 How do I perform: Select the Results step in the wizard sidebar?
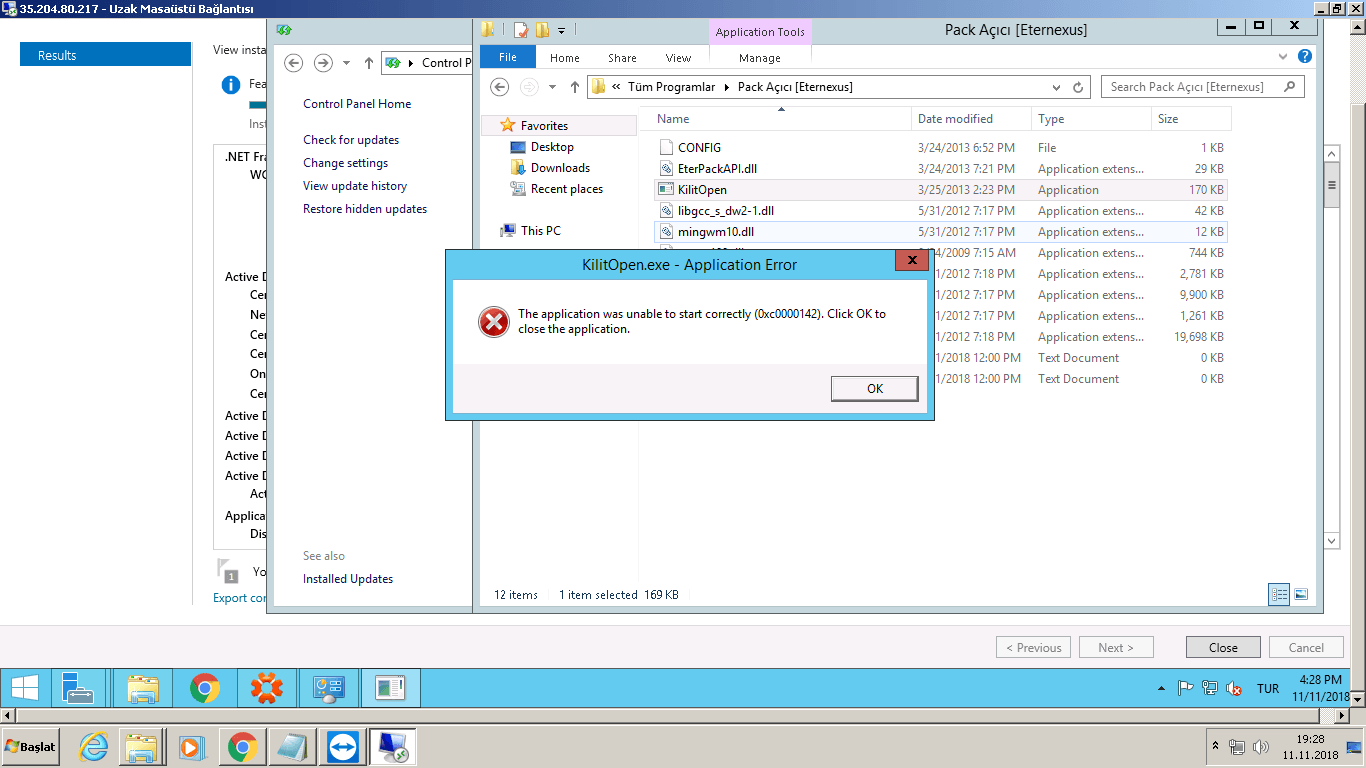[x=105, y=55]
